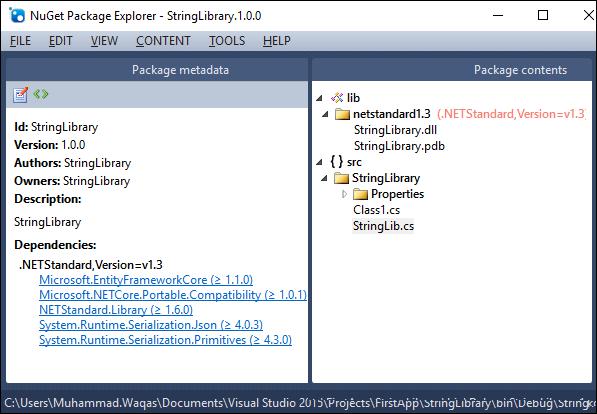Click the Id: StringLibrary text
Viewport: 597px width, 414px height.
click(x=56, y=127)
